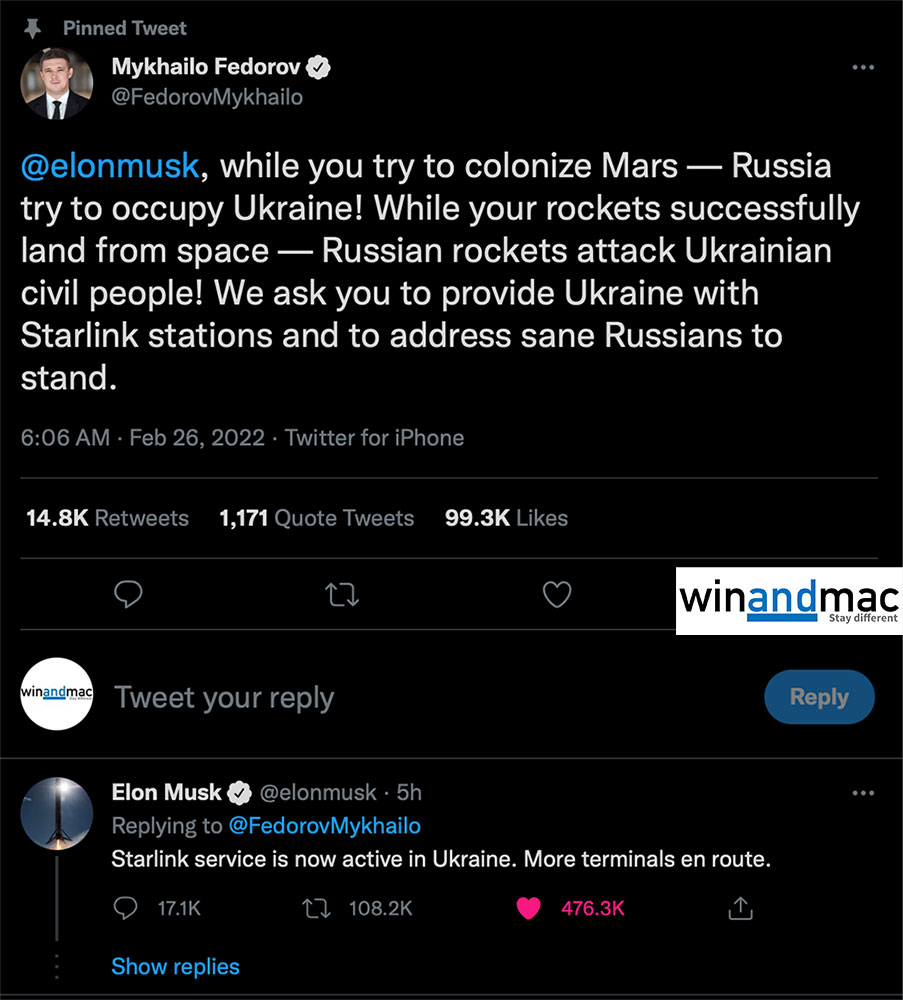Open the @elonmusk mention in the tweet
The height and width of the screenshot is (1000, 903).
click(110, 165)
